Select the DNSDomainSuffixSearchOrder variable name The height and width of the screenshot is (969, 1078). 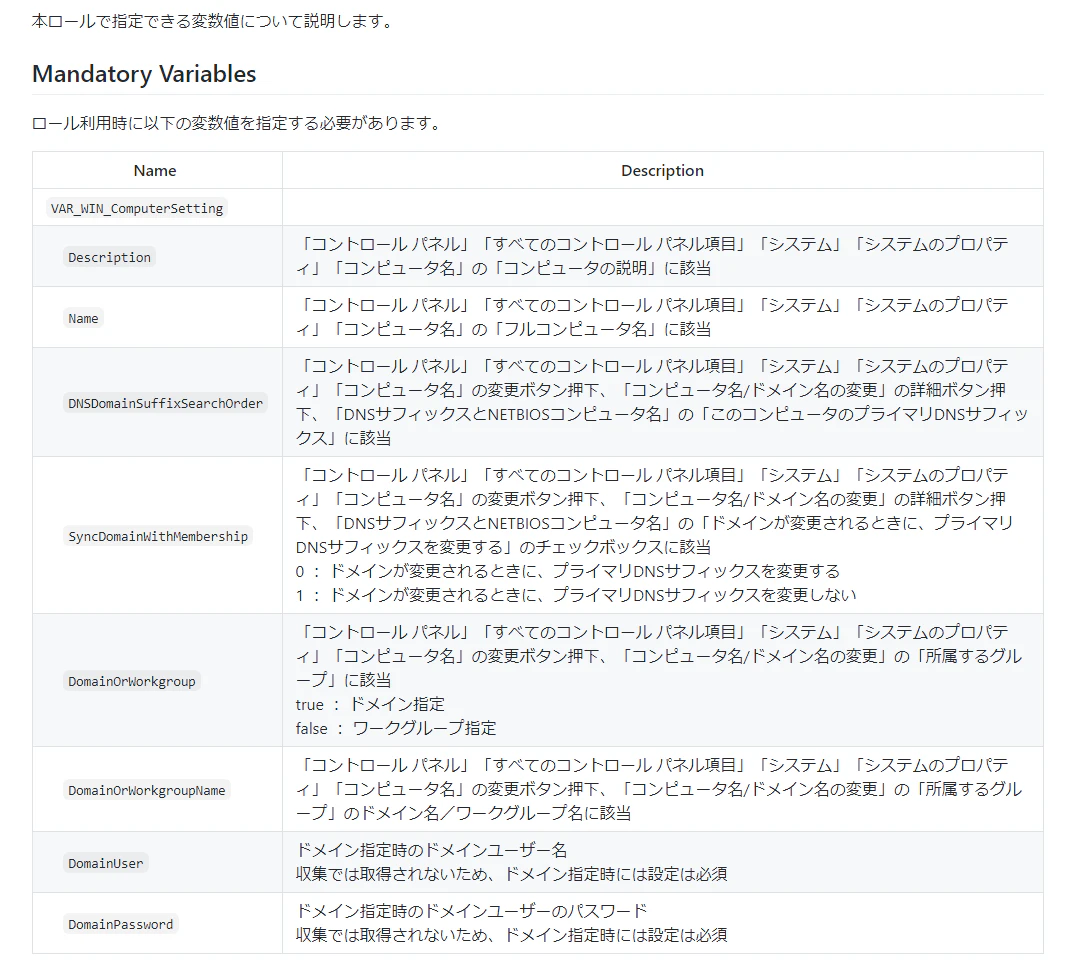(x=165, y=403)
